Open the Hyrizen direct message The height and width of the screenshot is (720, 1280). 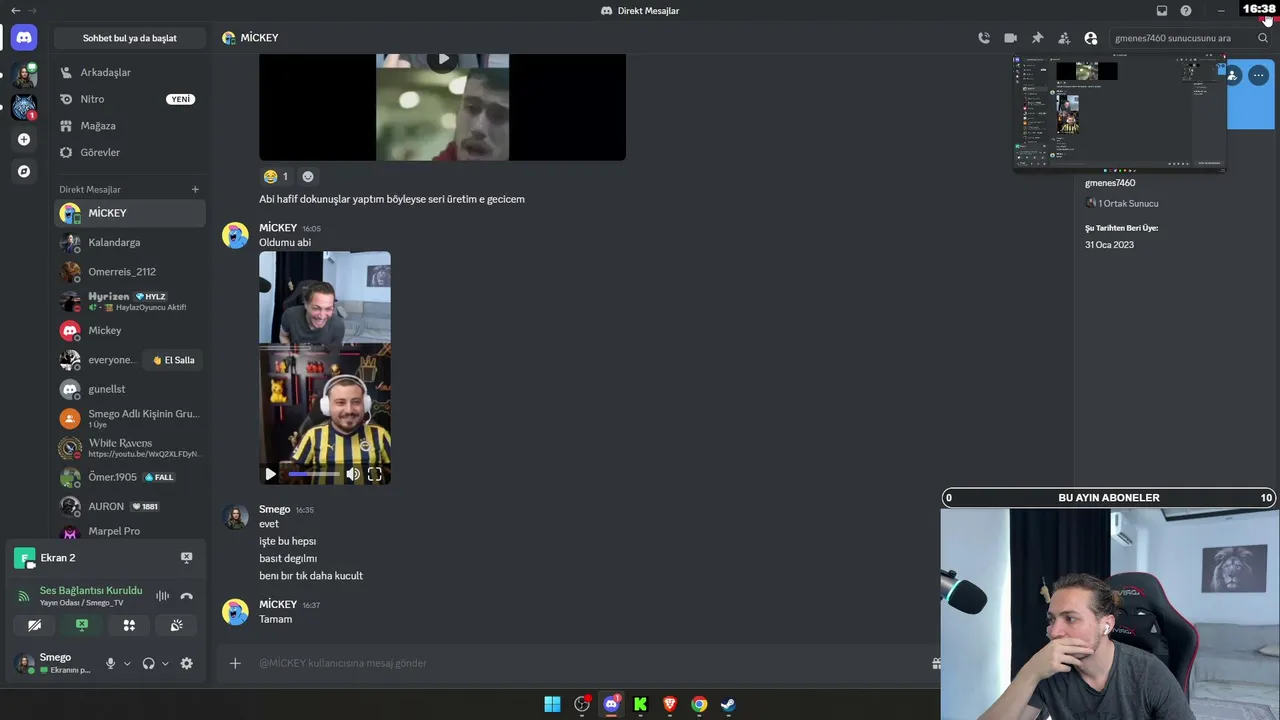tap(130, 301)
